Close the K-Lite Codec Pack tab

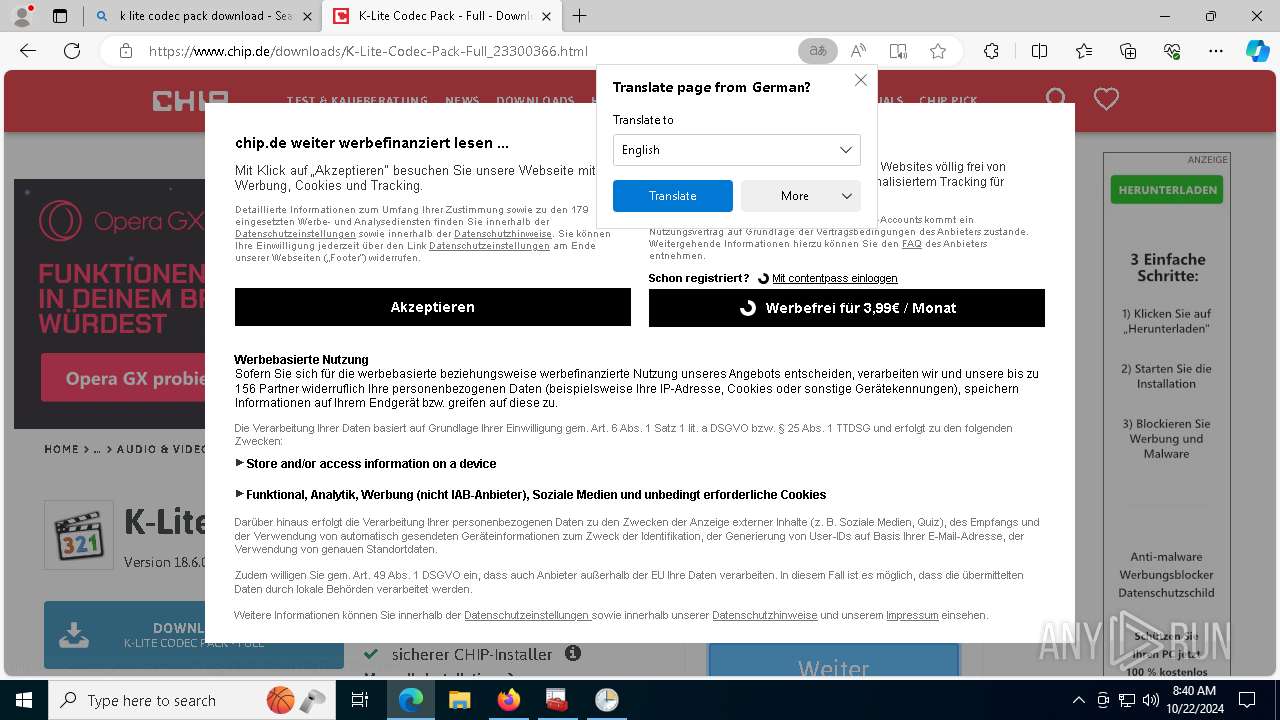545,16
